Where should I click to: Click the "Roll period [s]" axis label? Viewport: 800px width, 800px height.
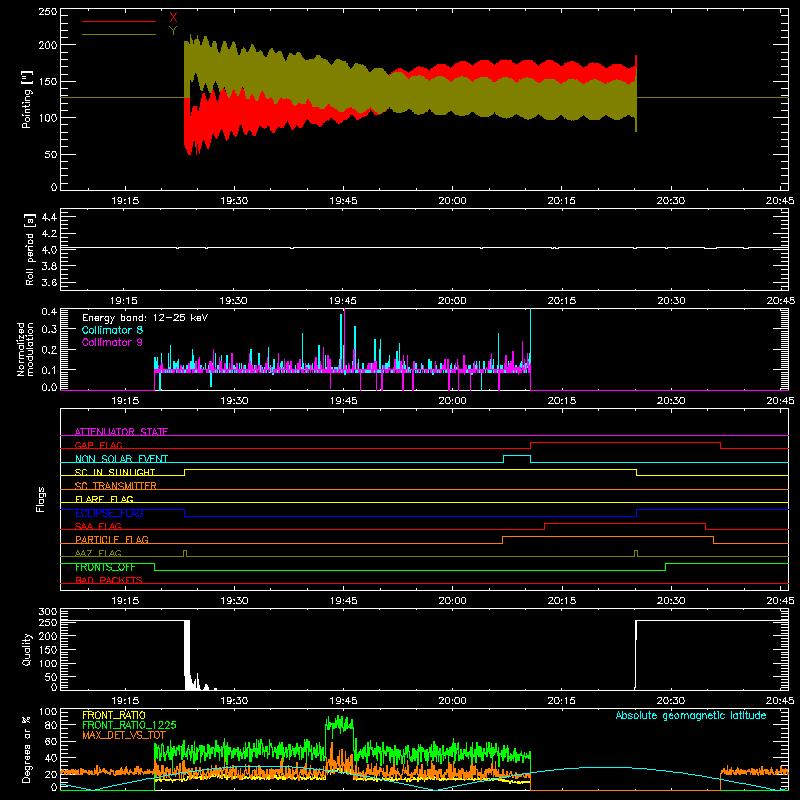(29, 249)
